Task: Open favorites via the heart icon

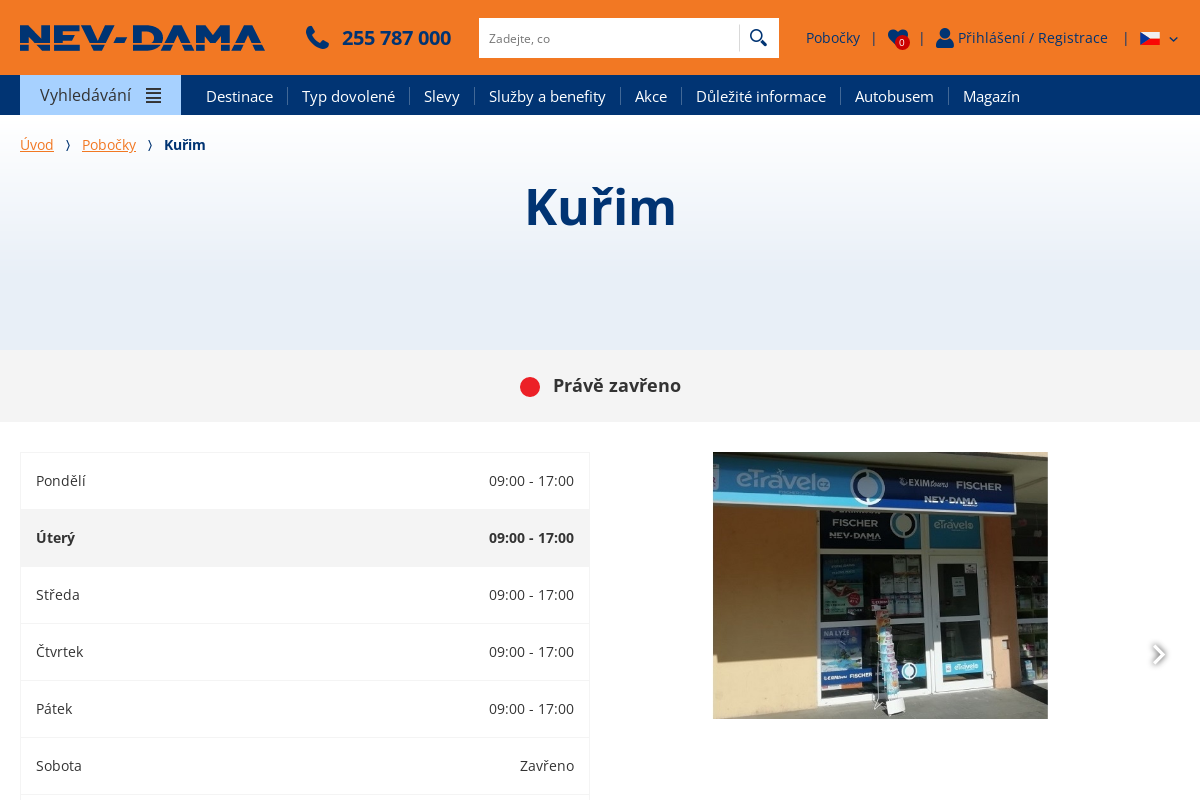Action: tap(897, 38)
